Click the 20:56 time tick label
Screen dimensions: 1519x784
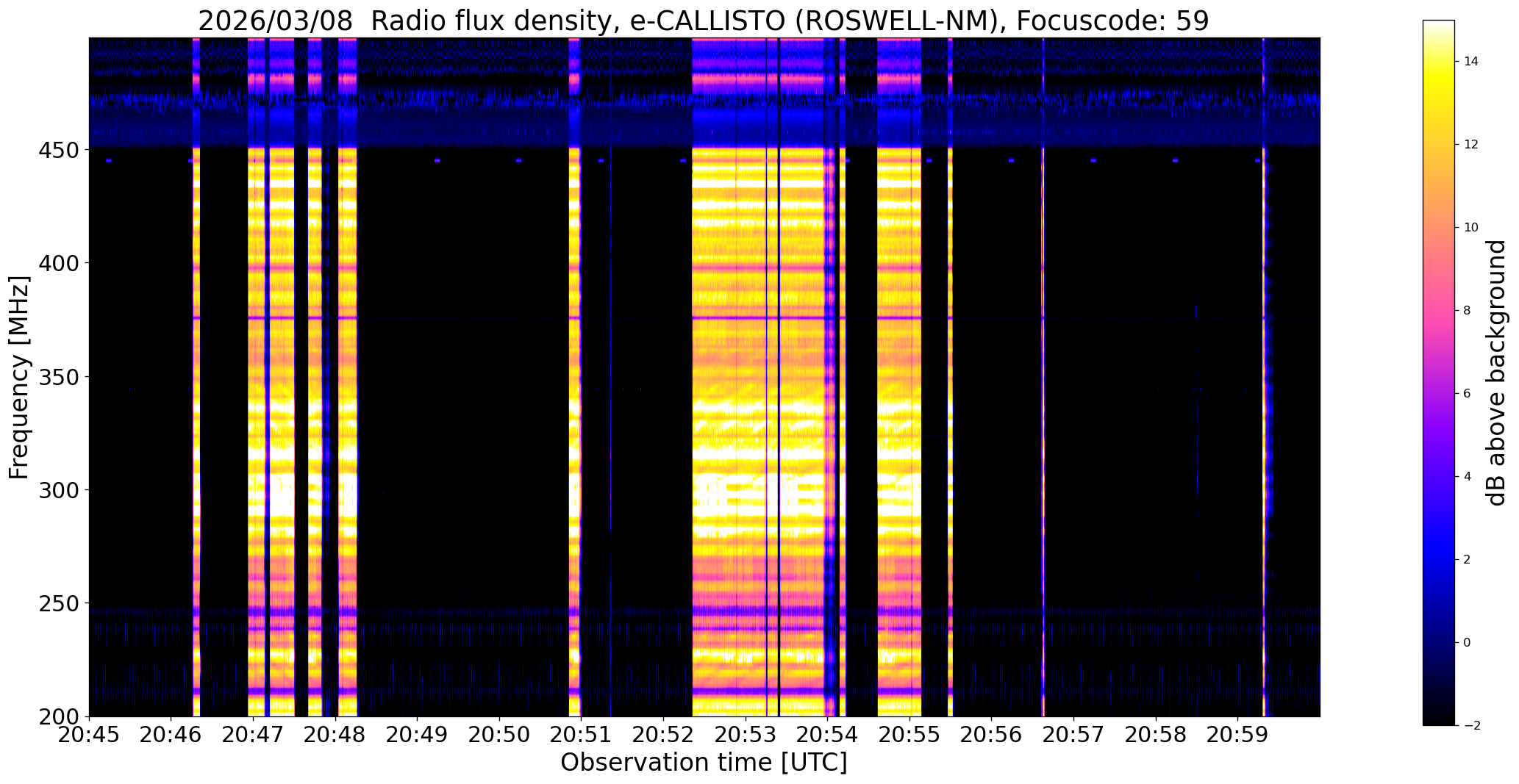point(992,735)
